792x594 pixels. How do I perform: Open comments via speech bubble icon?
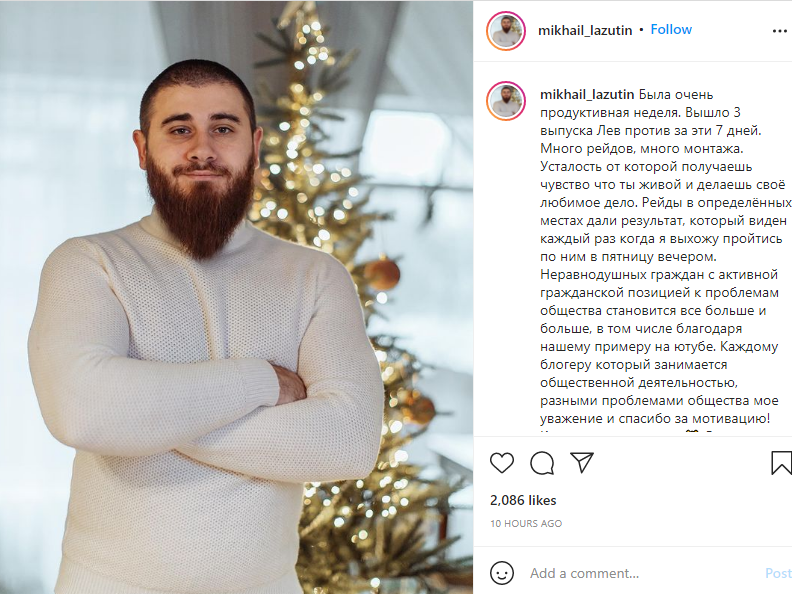542,463
